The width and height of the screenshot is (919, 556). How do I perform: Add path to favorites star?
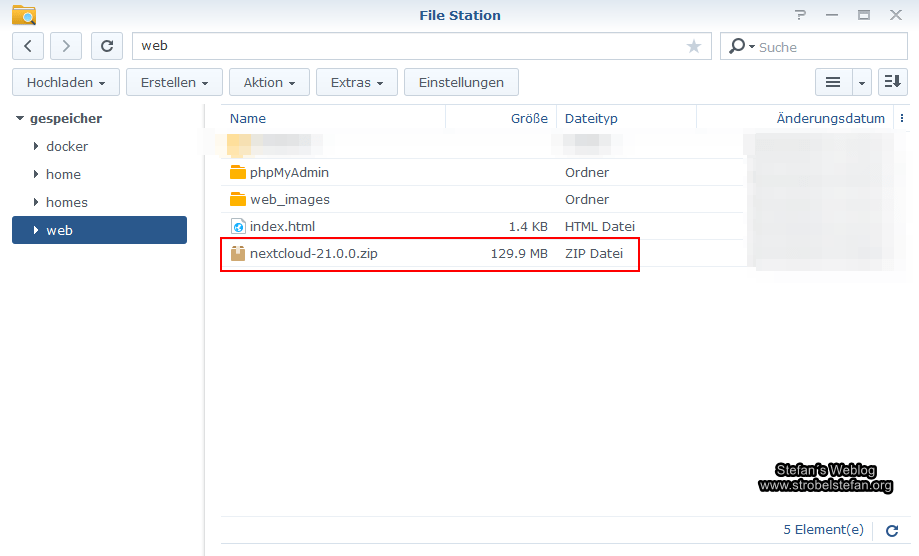(694, 46)
